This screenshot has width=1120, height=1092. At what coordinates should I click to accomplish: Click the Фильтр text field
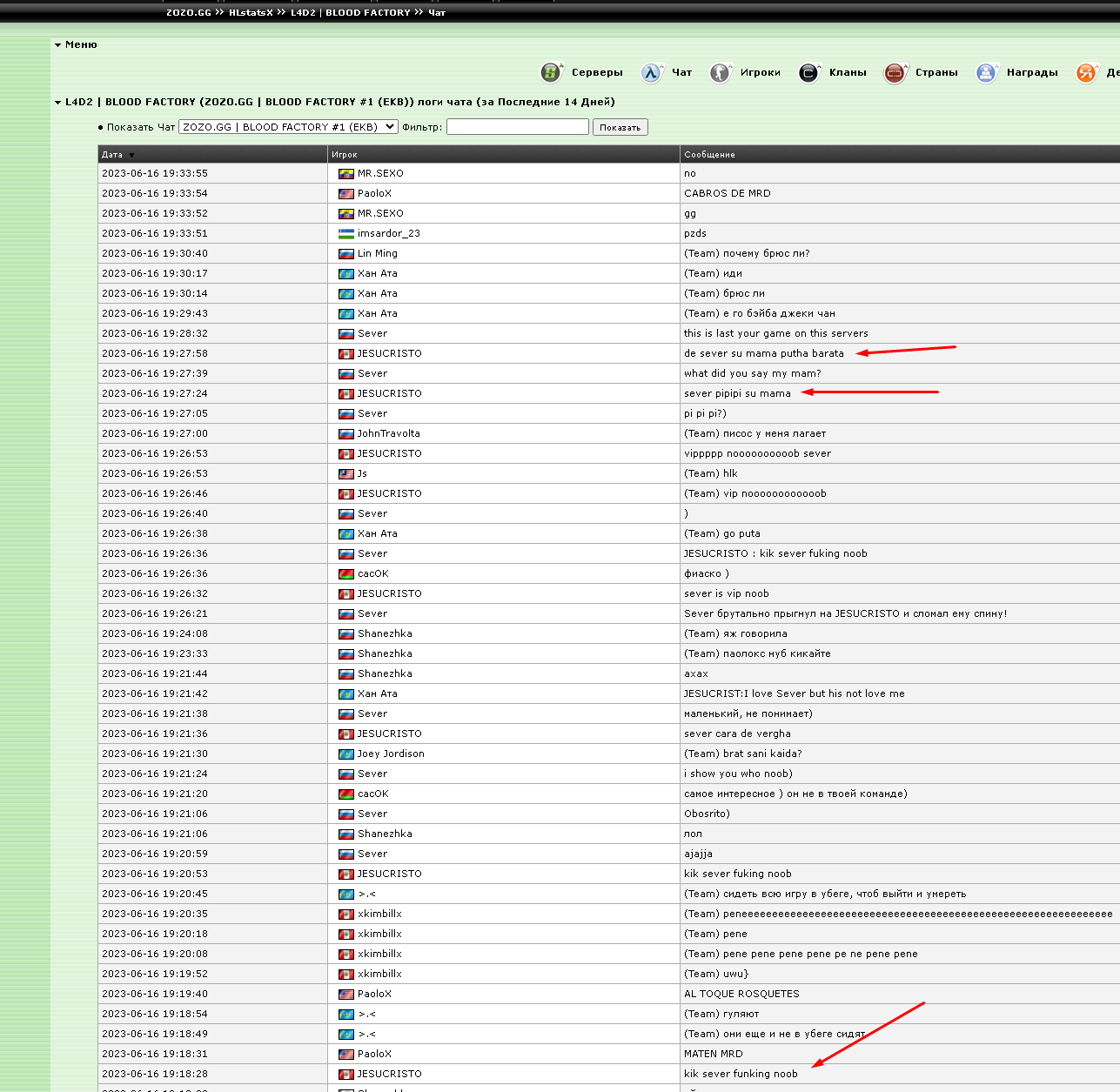tap(517, 127)
